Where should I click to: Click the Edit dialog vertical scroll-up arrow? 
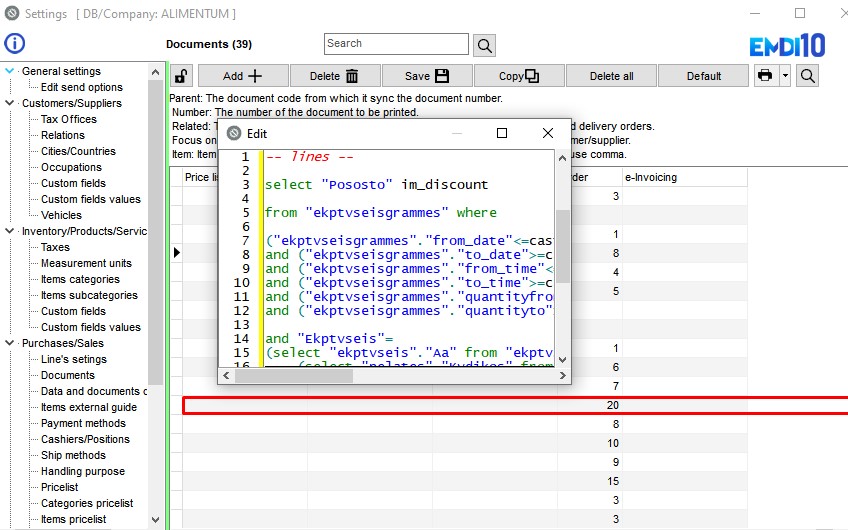click(x=562, y=158)
